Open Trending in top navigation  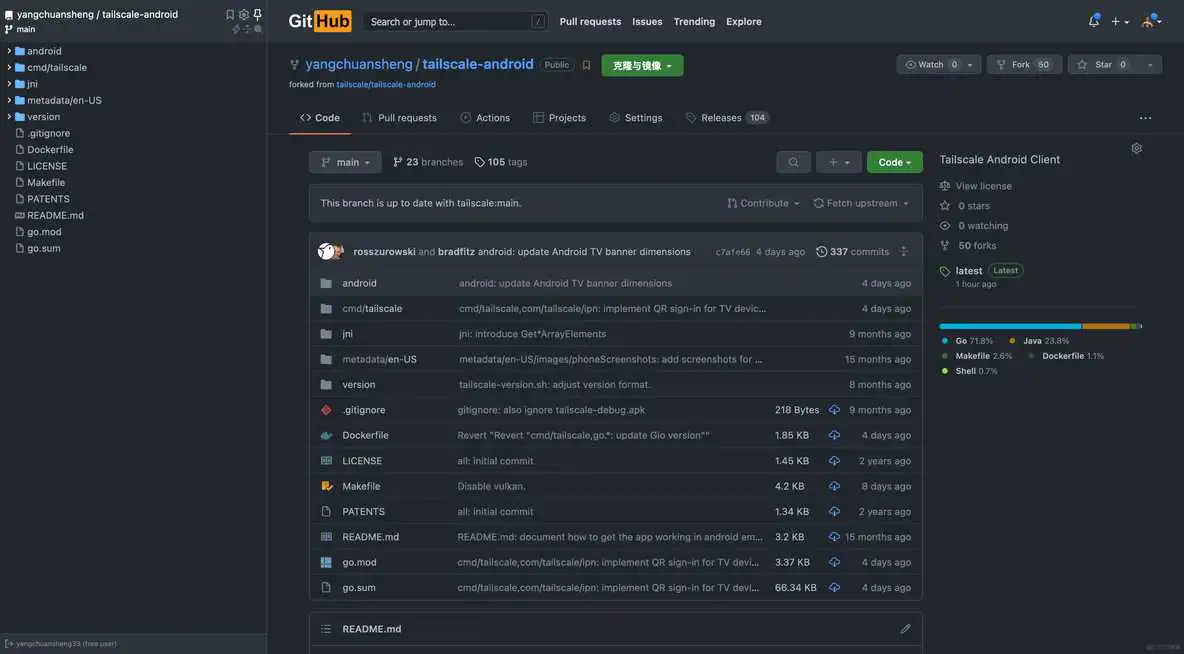click(694, 22)
